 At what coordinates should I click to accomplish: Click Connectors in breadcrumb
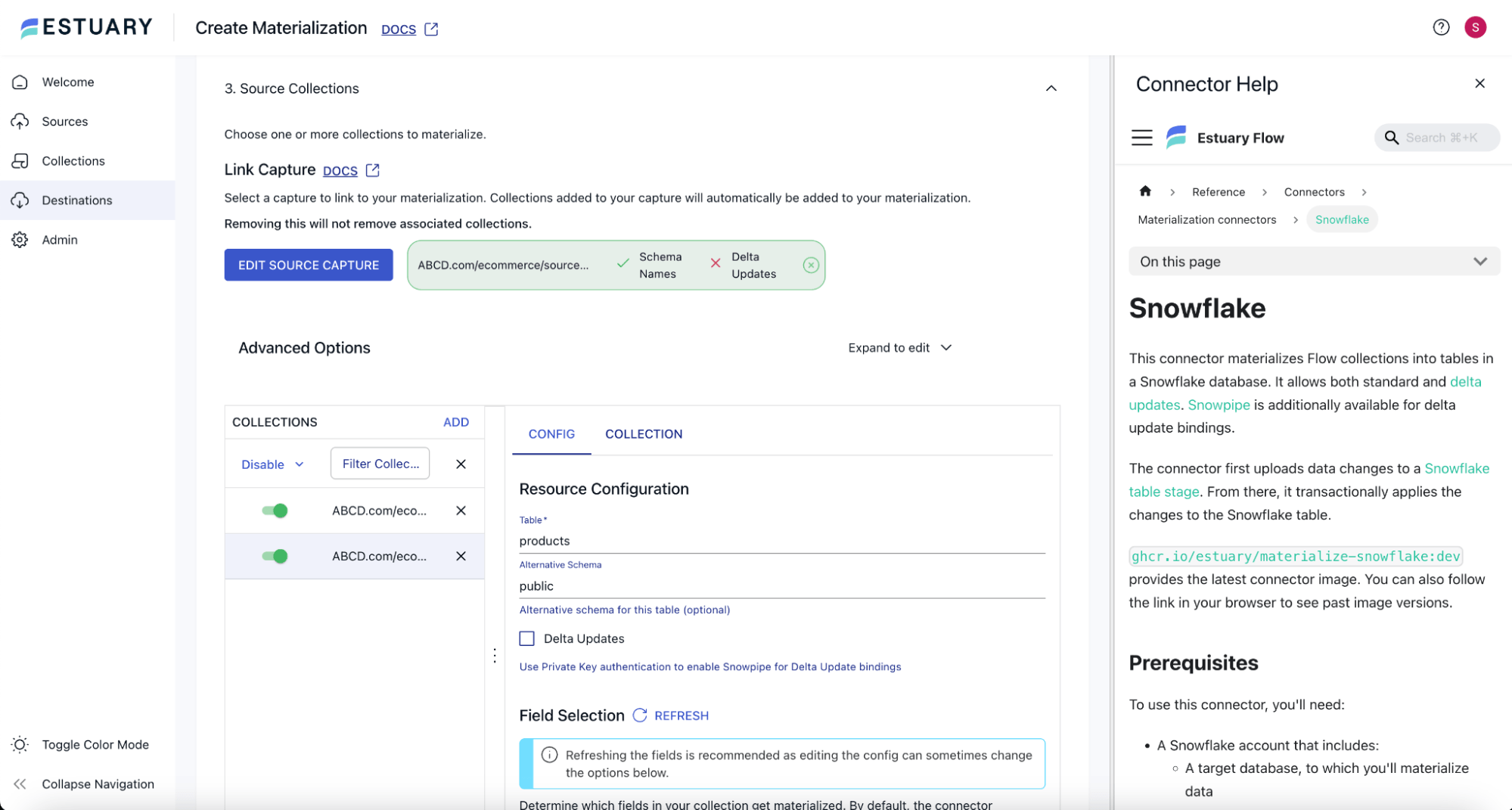click(x=1314, y=192)
